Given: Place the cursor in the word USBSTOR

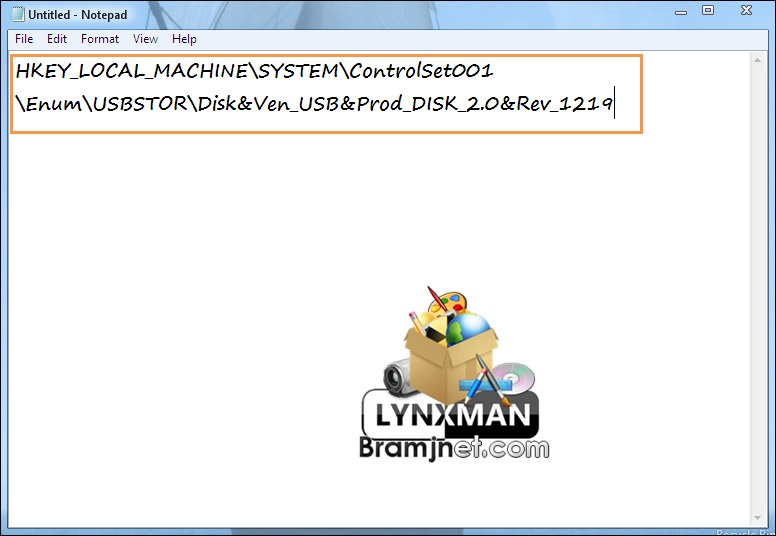Looking at the screenshot, I should point(140,103).
